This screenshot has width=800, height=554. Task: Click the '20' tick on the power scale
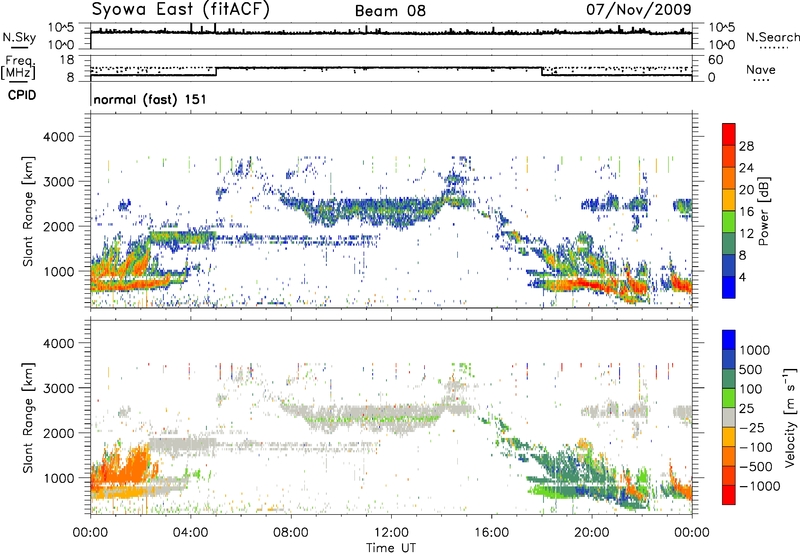[x=746, y=190]
